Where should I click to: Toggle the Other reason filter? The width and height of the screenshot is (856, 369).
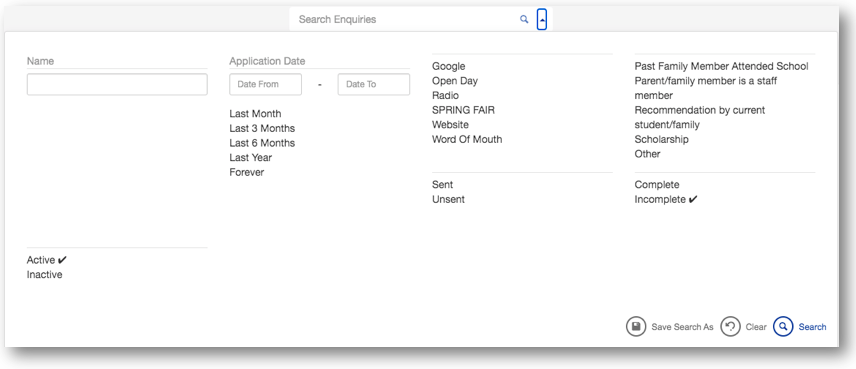(647, 154)
